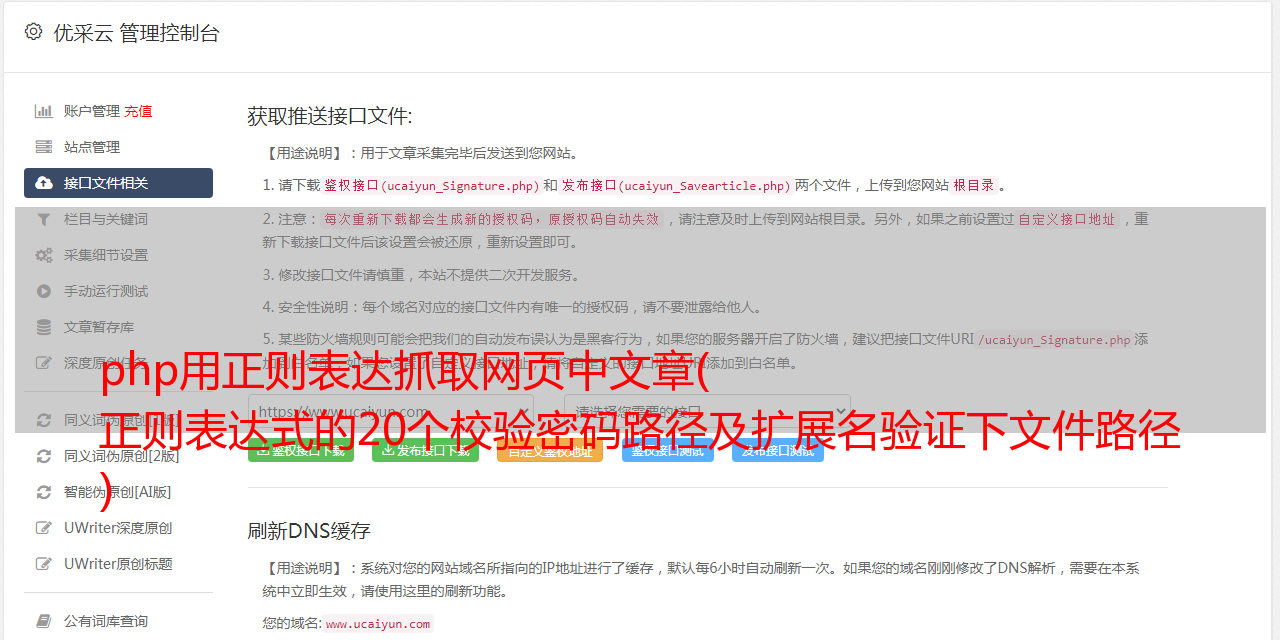Click the book icon for 公有词库查询
The image size is (1280, 640).
coord(44,621)
